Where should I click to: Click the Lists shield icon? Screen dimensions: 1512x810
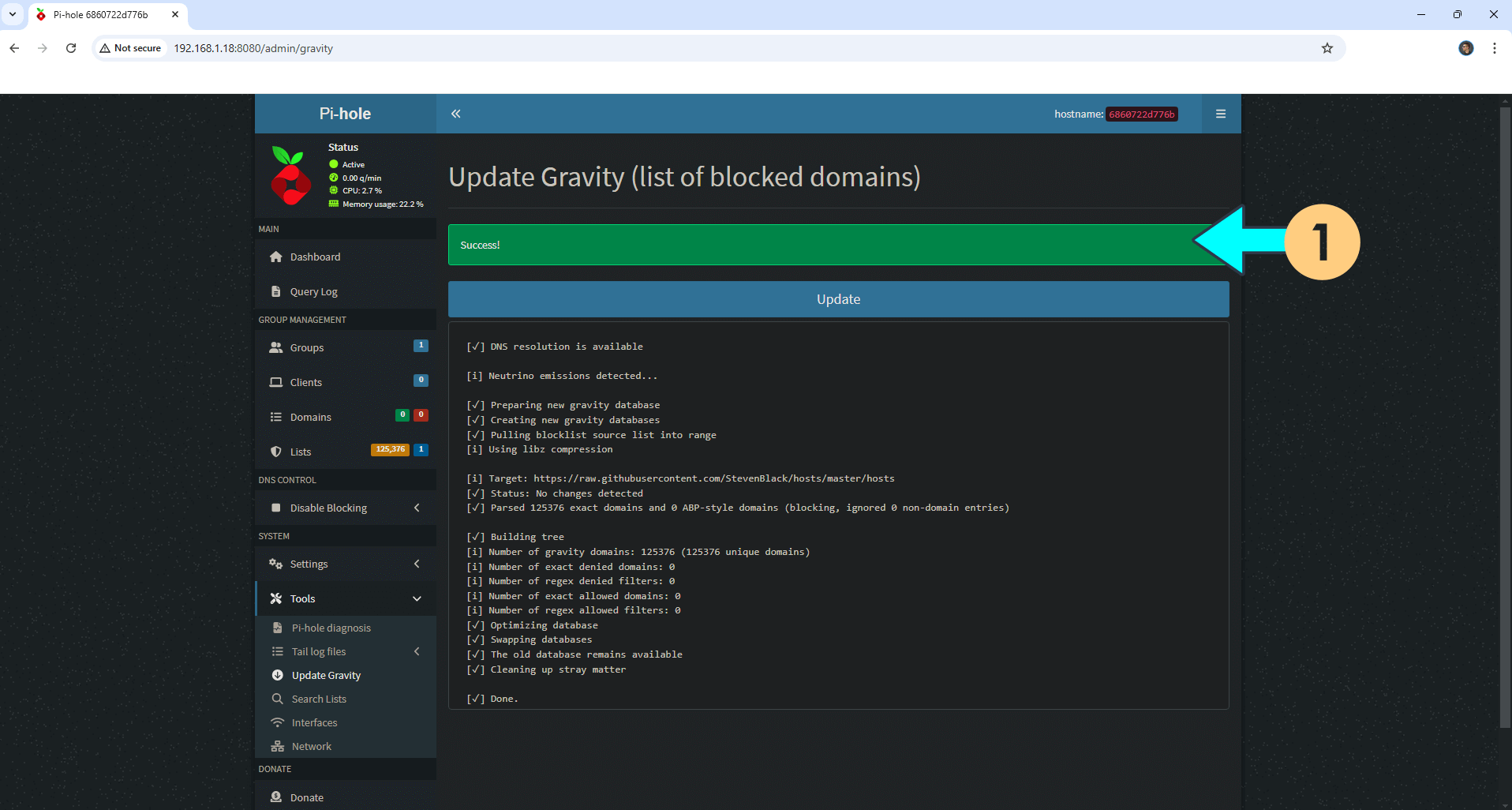275,452
